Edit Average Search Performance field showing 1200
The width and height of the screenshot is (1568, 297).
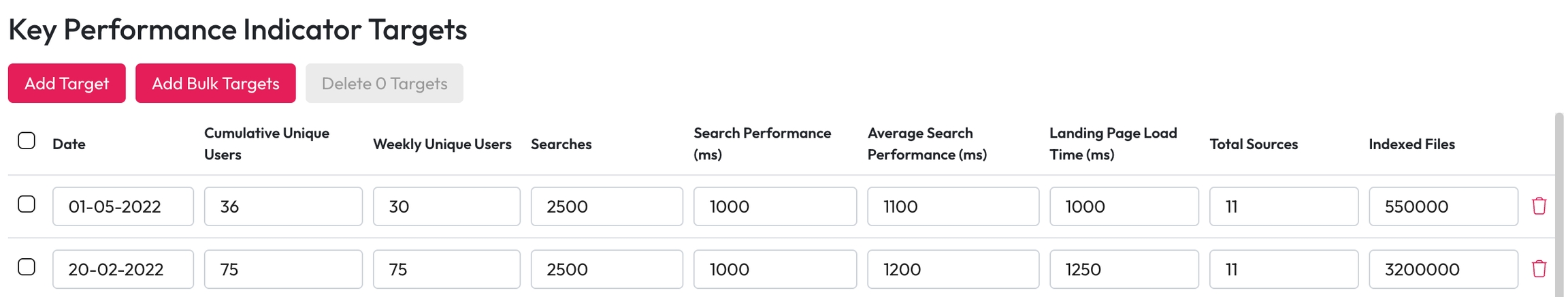[952, 269]
